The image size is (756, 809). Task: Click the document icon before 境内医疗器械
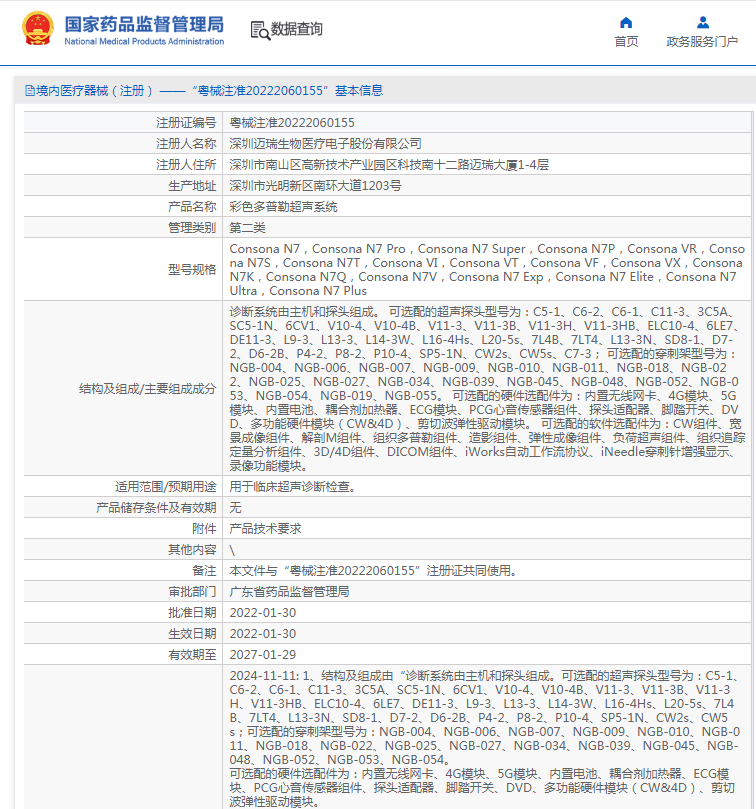pyautogui.click(x=30, y=91)
